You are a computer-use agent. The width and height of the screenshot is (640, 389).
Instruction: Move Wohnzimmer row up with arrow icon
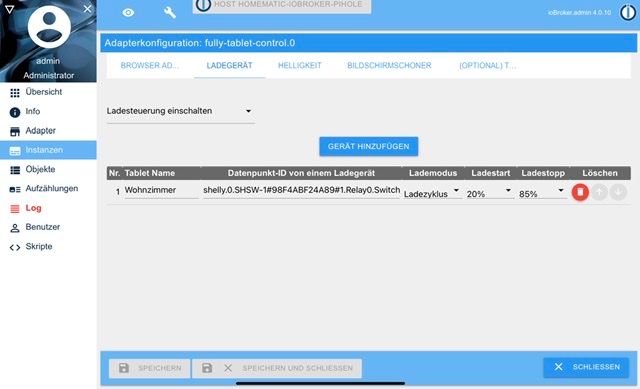(x=599, y=192)
